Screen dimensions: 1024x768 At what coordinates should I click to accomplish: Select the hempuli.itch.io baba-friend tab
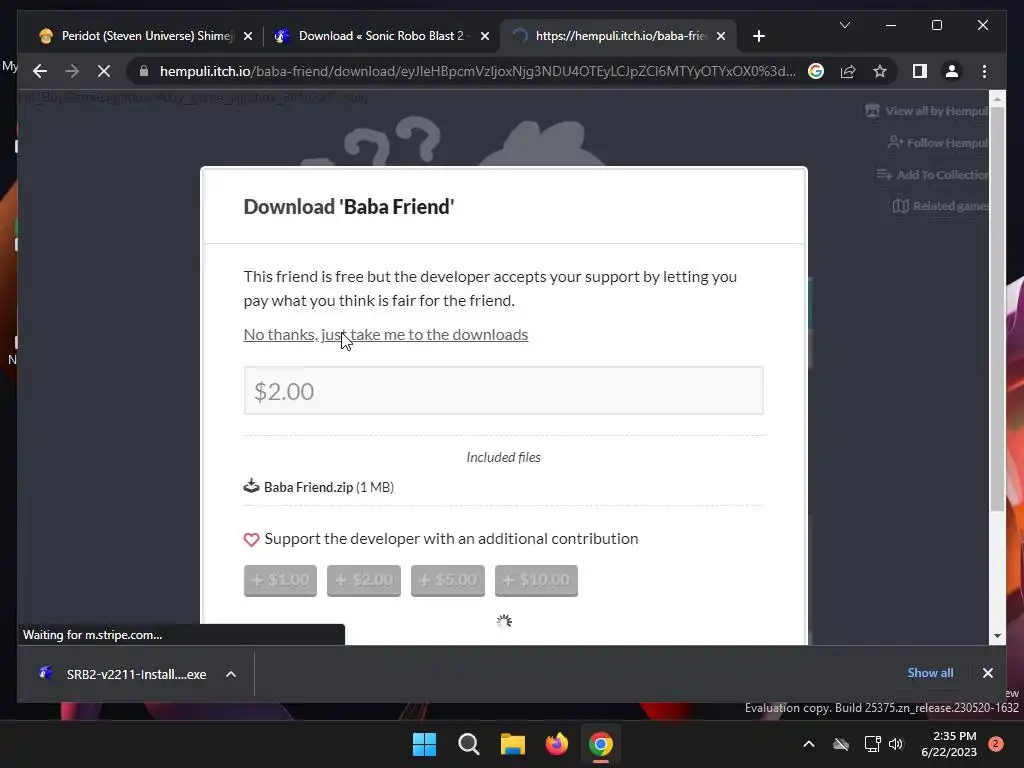619,36
